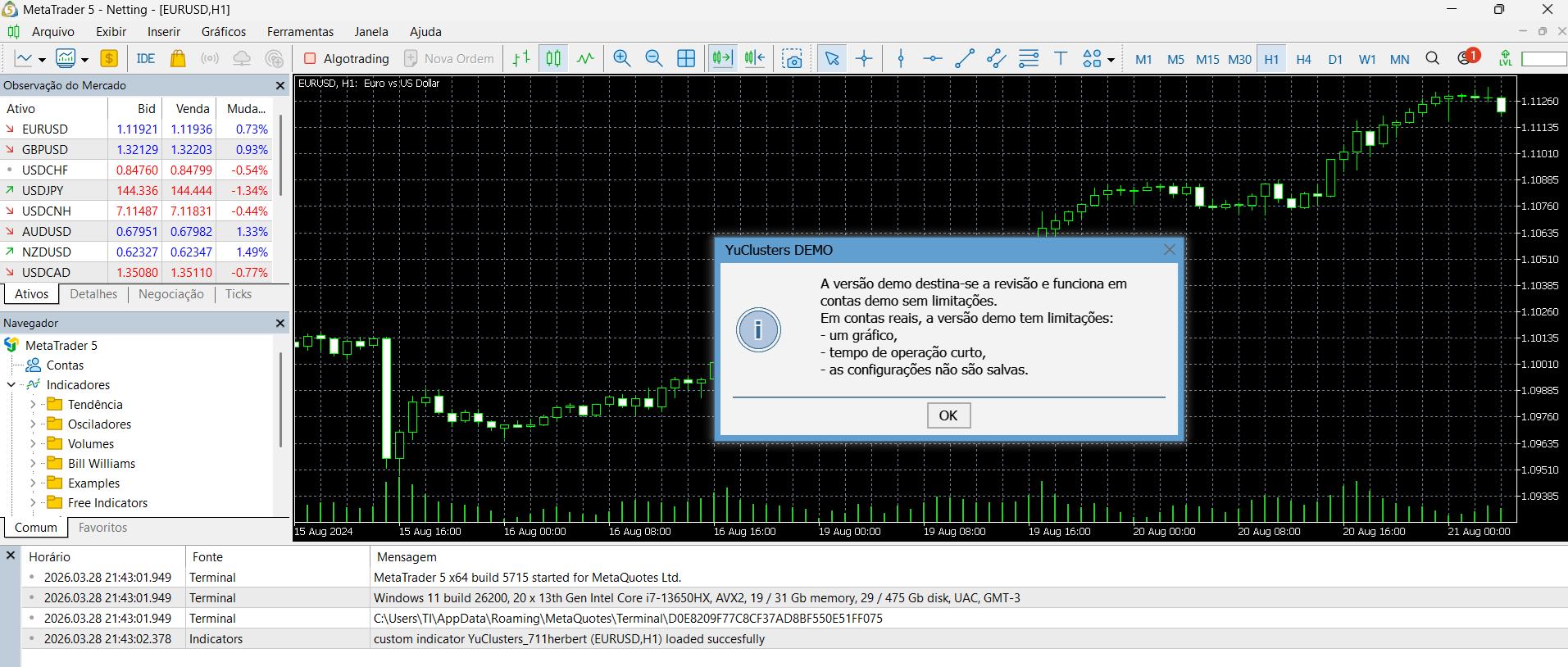
Task: Click OK in YuClusters DEMO dialog
Action: tap(948, 415)
